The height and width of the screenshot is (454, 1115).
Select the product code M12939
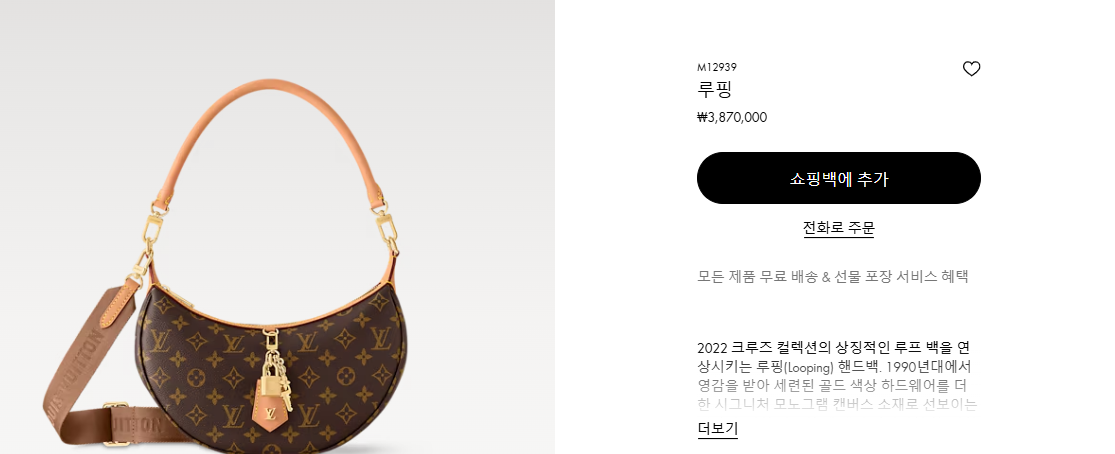coord(717,68)
